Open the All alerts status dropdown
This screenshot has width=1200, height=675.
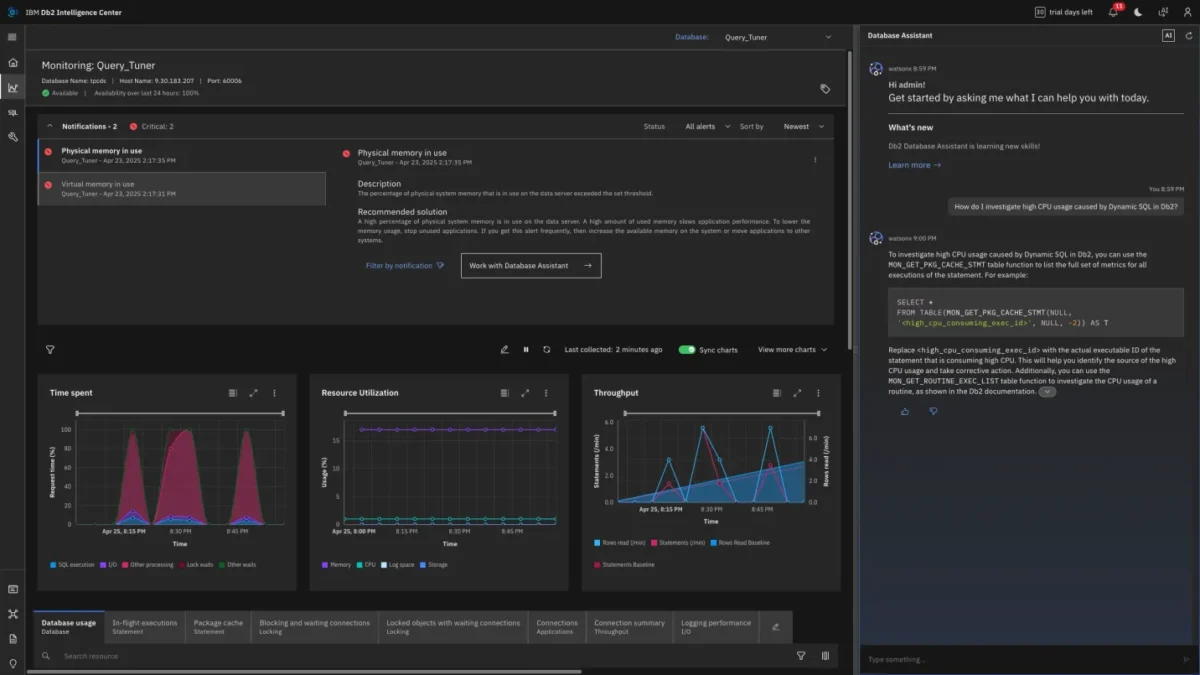707,127
